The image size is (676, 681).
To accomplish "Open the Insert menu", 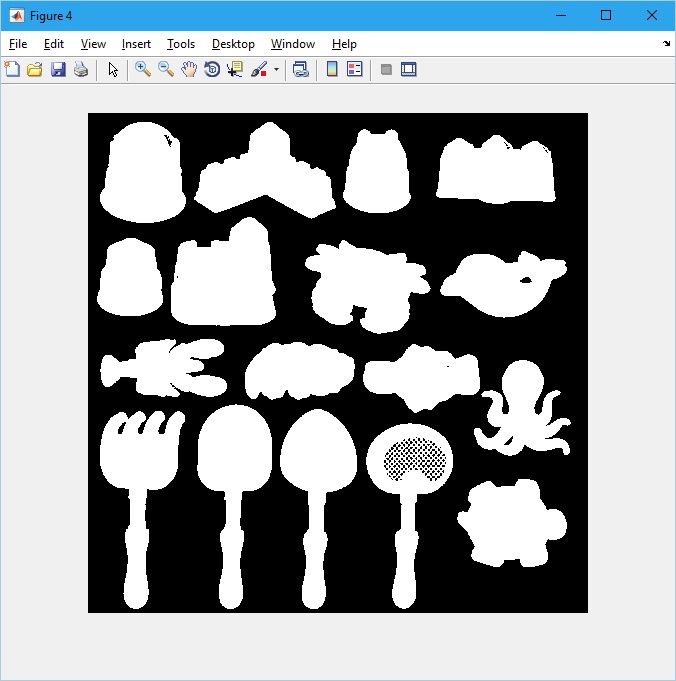I will click(x=136, y=44).
